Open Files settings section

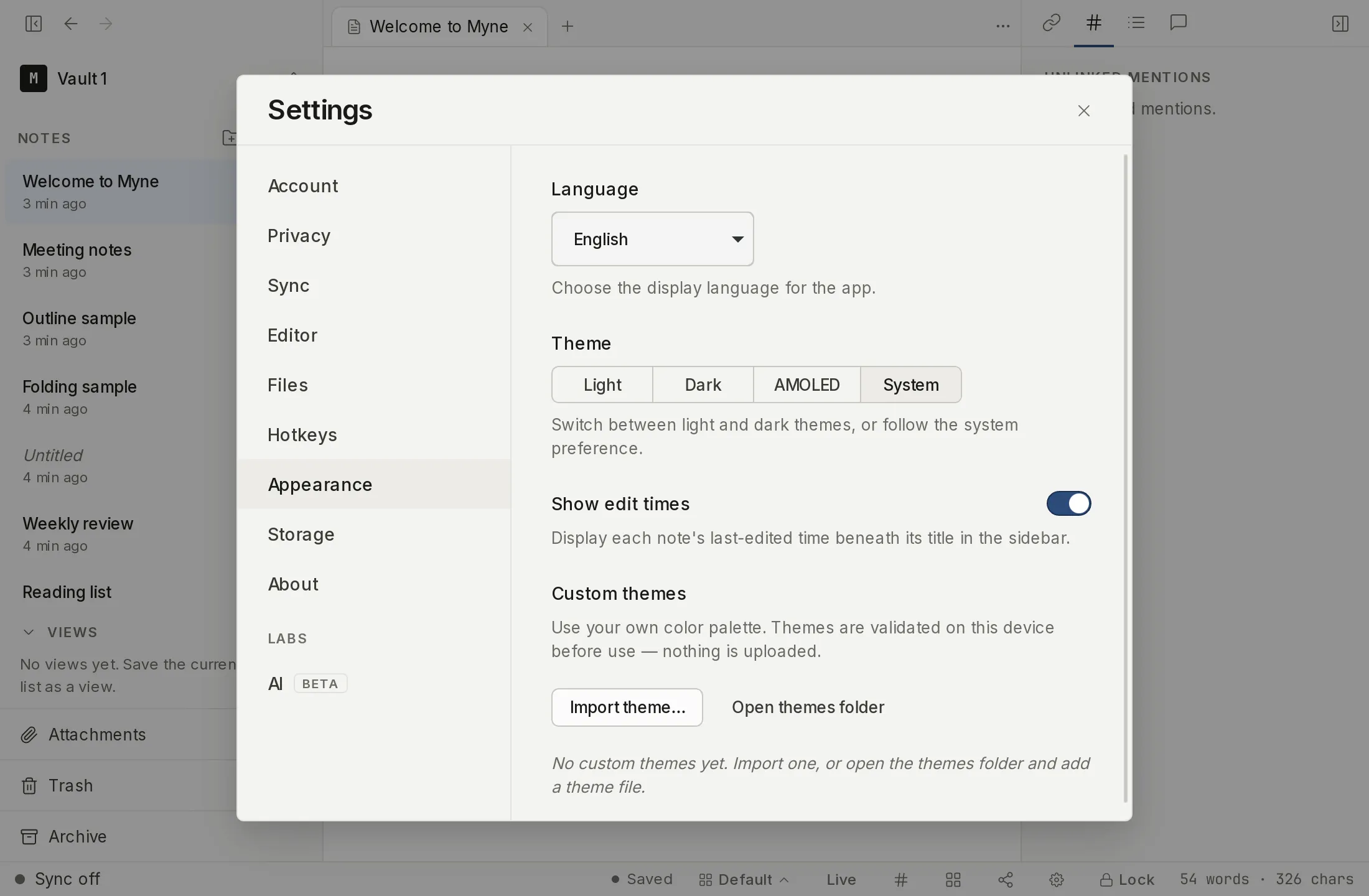coord(373,385)
